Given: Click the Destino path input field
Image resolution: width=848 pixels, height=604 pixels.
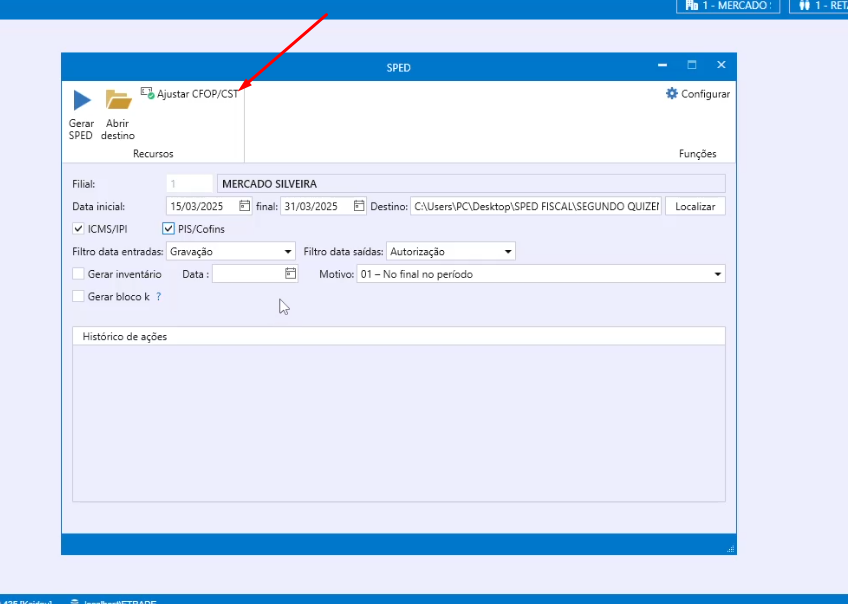Looking at the screenshot, I should 535,206.
